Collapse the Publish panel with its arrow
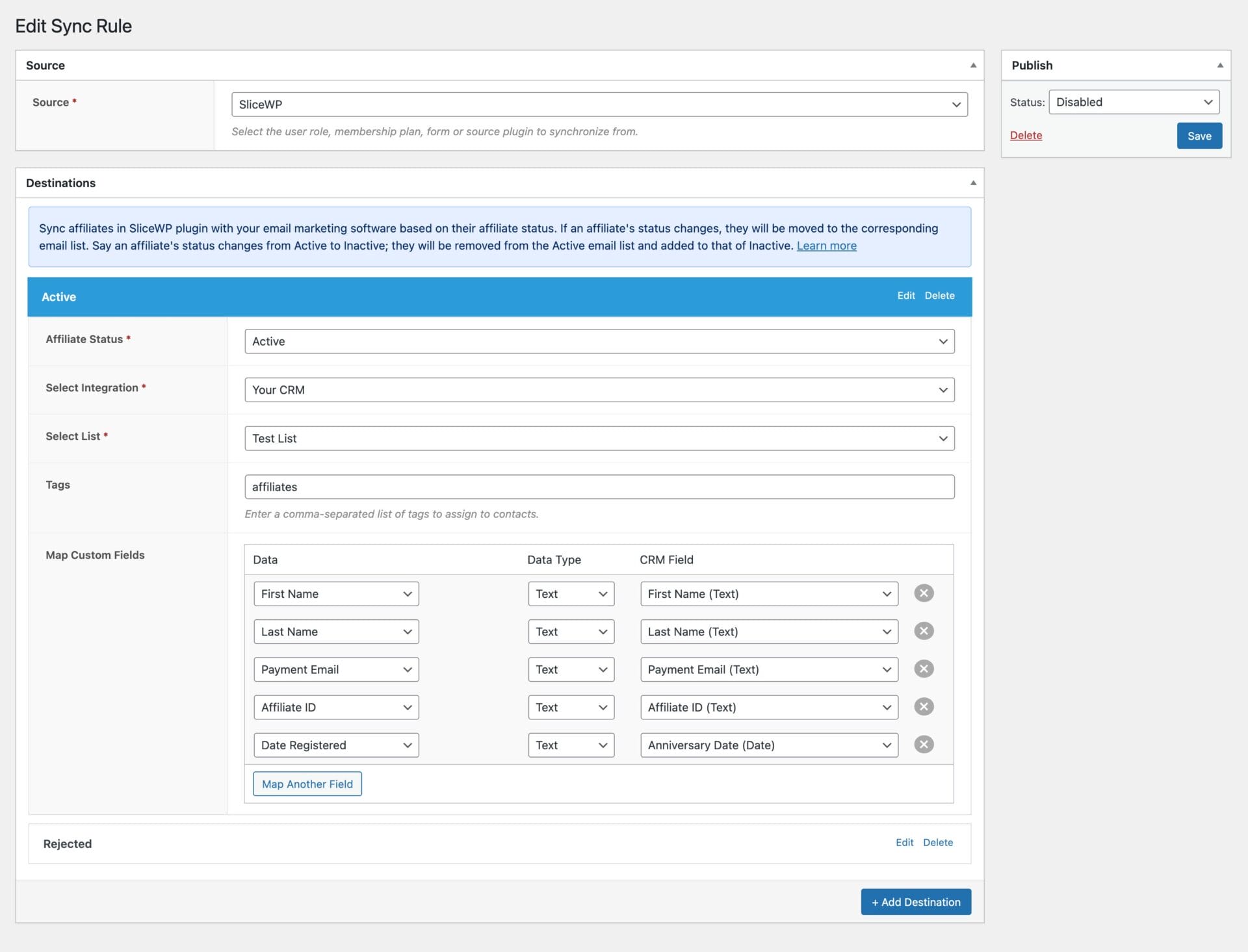This screenshot has width=1248, height=952. pos(1219,66)
